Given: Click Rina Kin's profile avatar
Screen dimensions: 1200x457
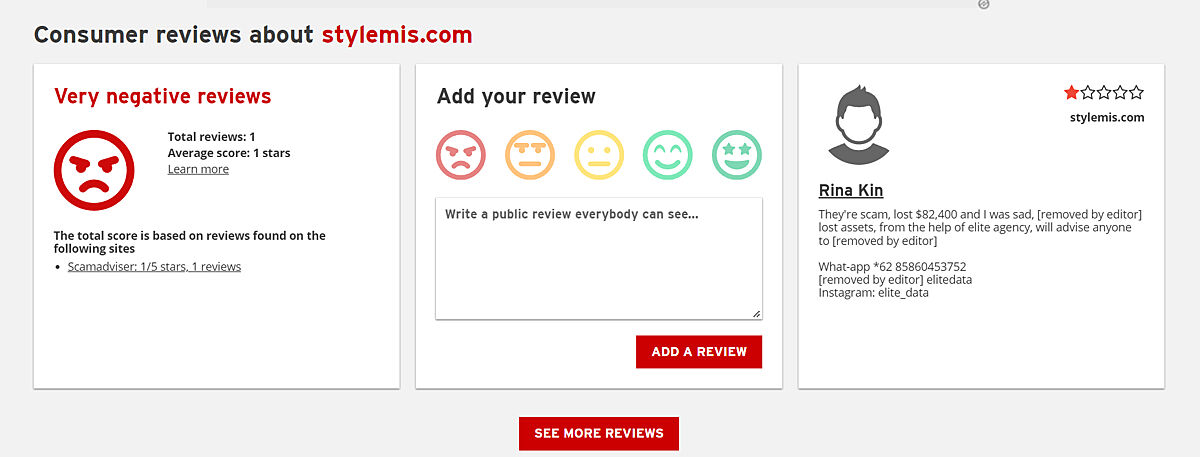Looking at the screenshot, I should click(859, 125).
